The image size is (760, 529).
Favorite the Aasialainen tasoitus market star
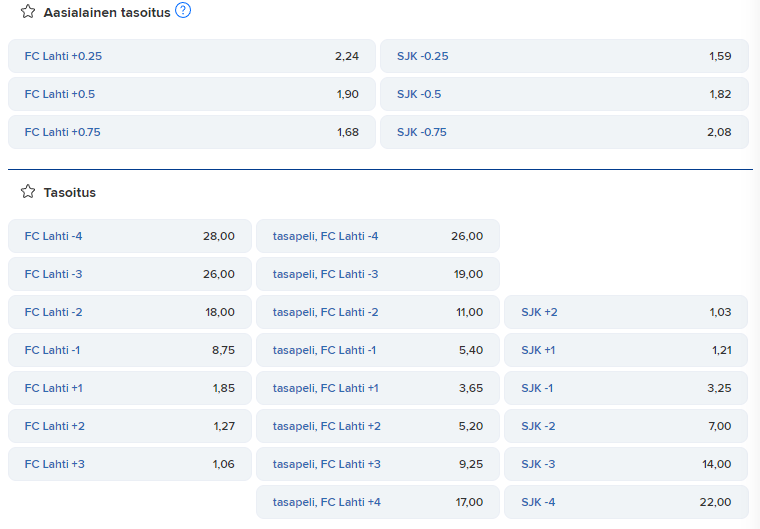click(x=28, y=12)
